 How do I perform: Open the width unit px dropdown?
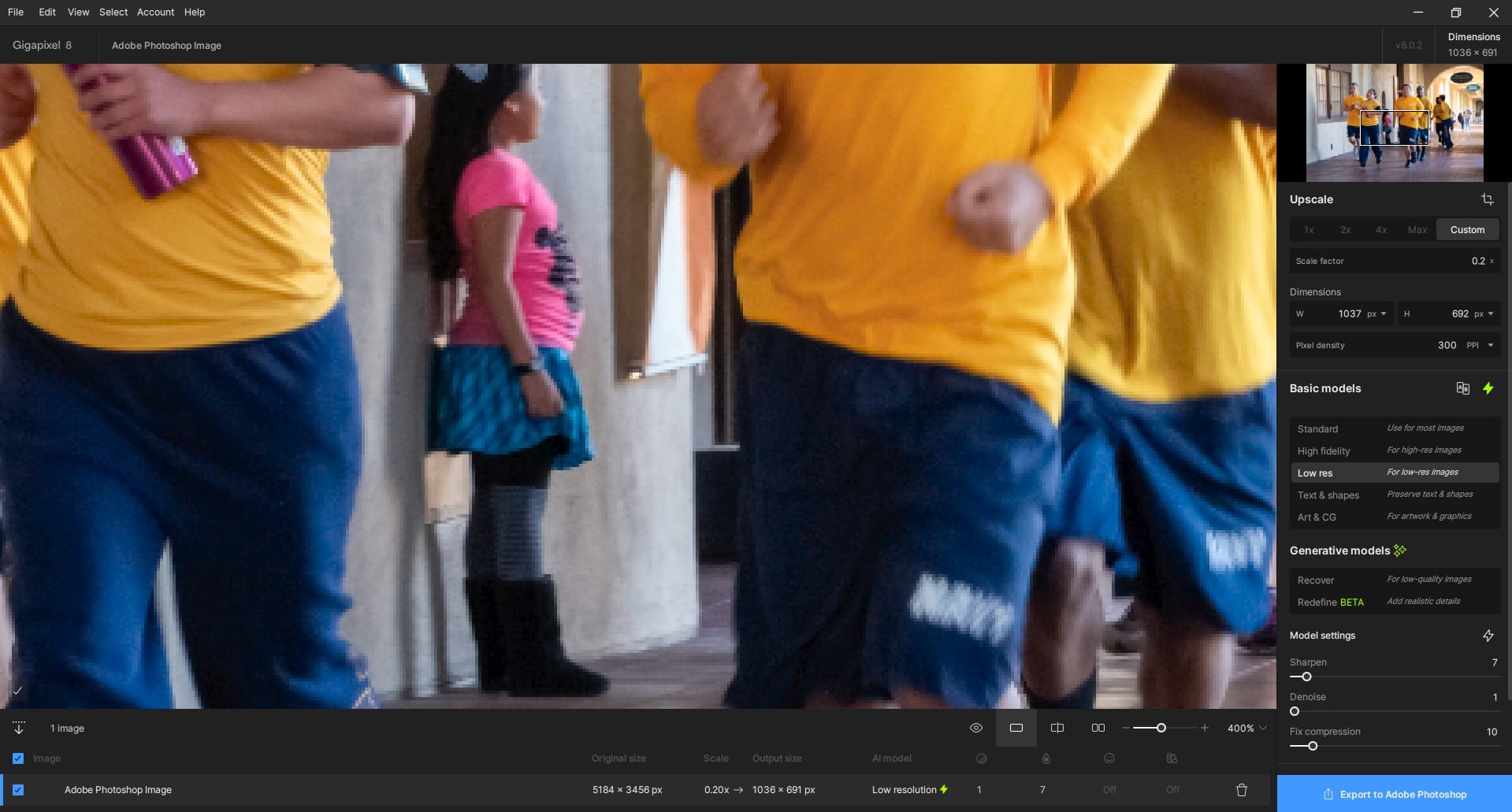click(1377, 313)
